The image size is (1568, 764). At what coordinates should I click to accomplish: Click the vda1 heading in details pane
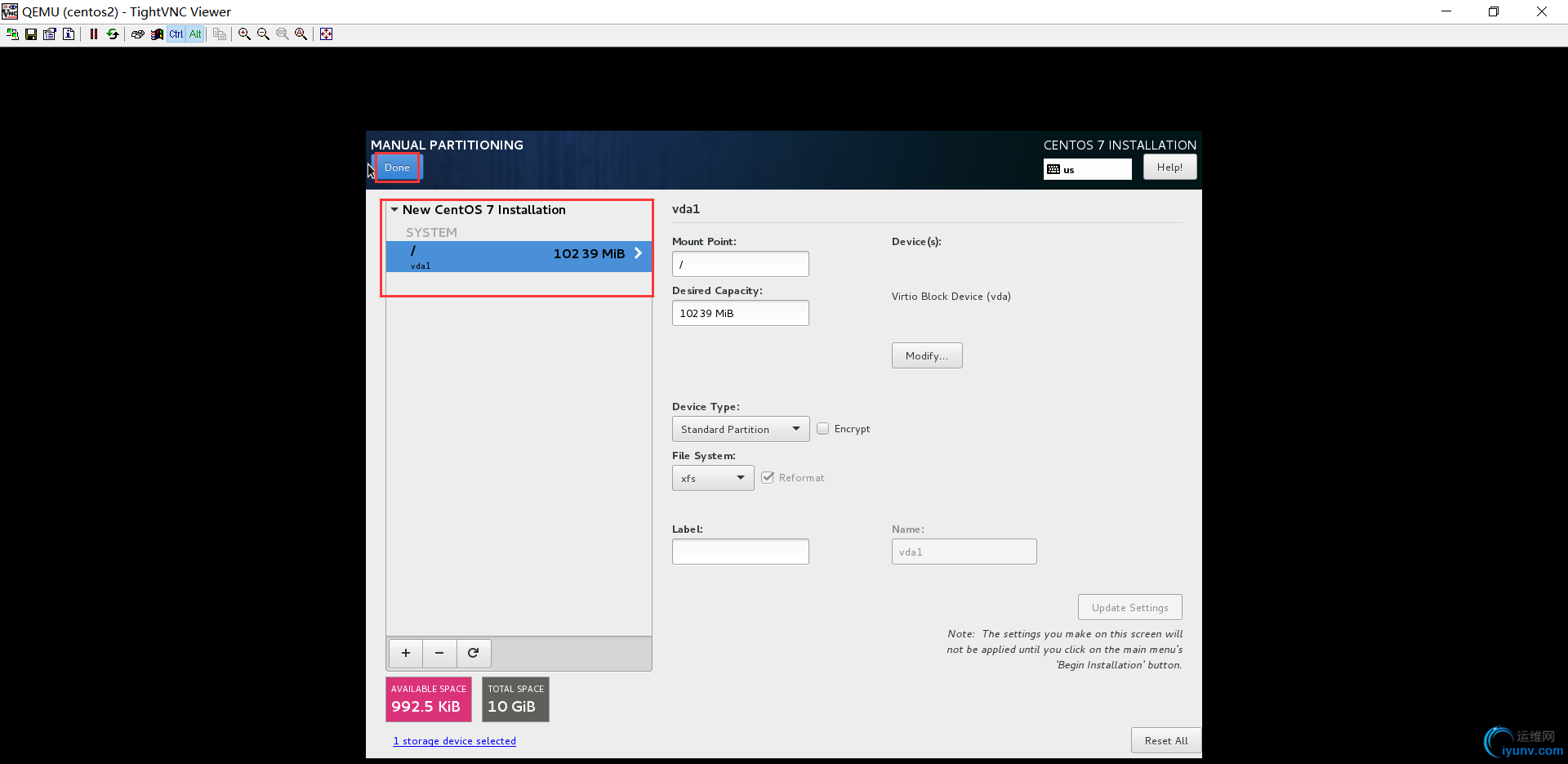pos(686,209)
